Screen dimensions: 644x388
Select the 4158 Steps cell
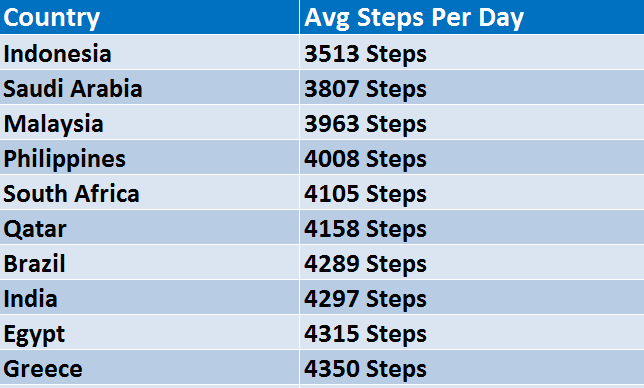pos(472,227)
